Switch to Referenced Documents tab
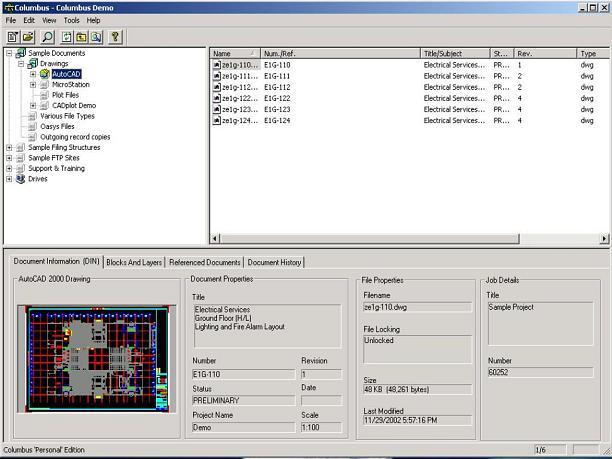Screen dimensions: 612x459 pos(205,262)
